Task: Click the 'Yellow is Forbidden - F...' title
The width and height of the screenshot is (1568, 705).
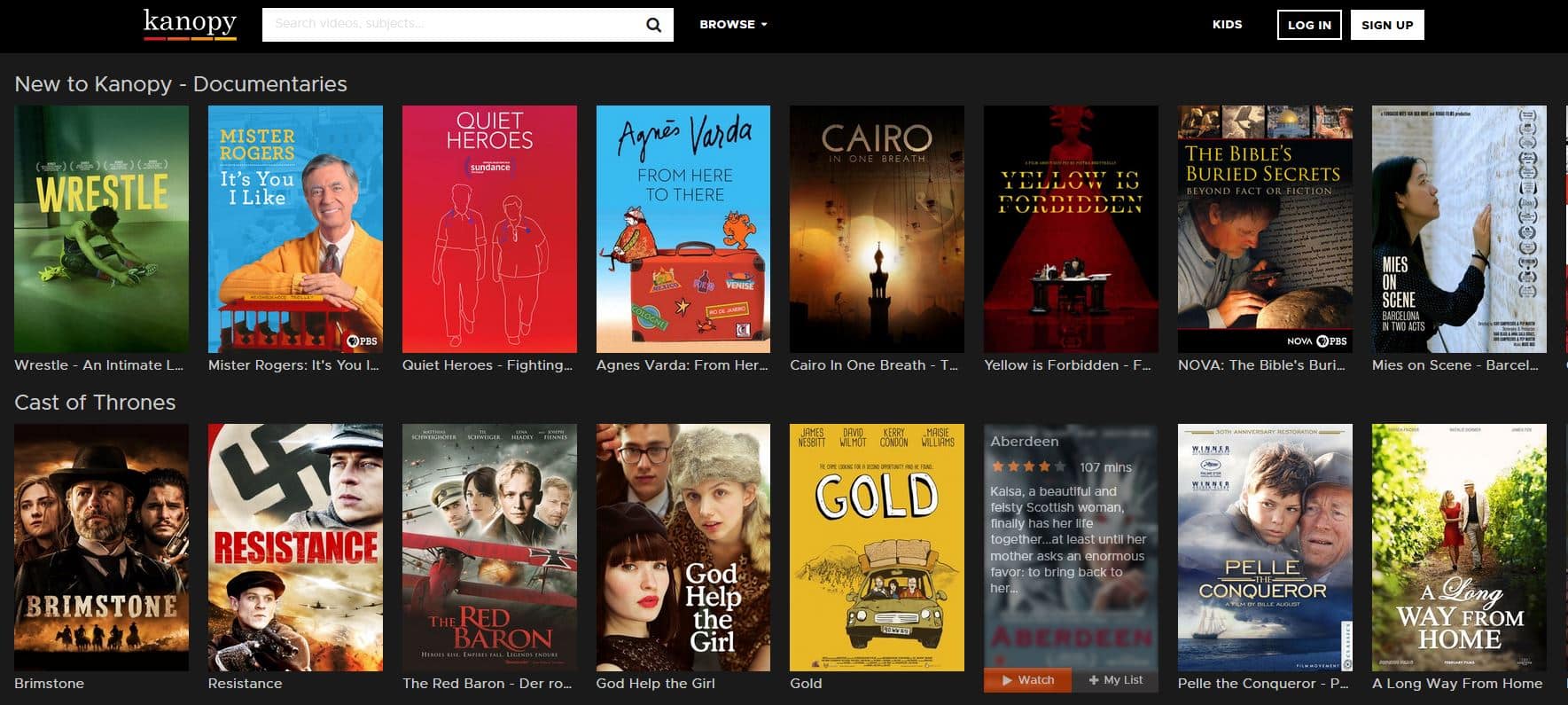Action: coord(1067,364)
